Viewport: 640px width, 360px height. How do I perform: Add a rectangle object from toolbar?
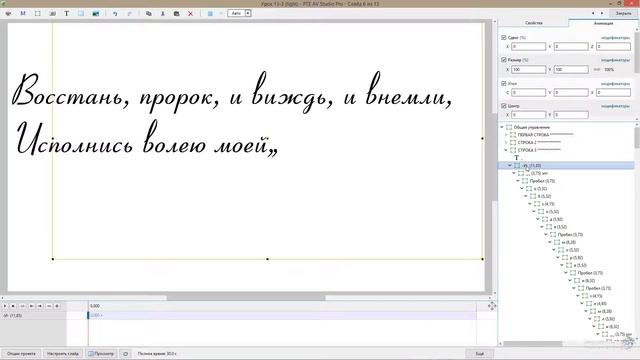81,13
